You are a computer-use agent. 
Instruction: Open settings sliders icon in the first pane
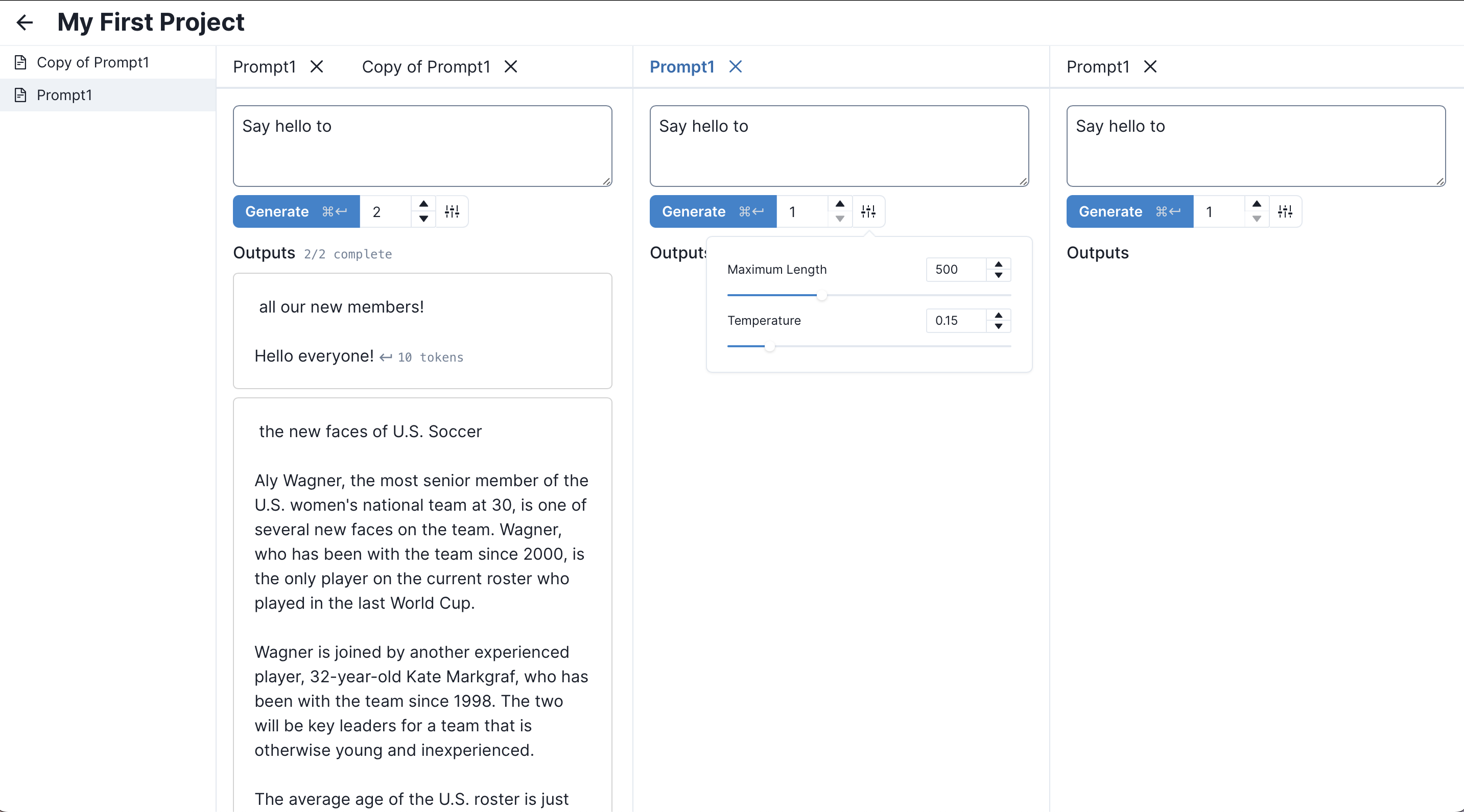(x=452, y=211)
